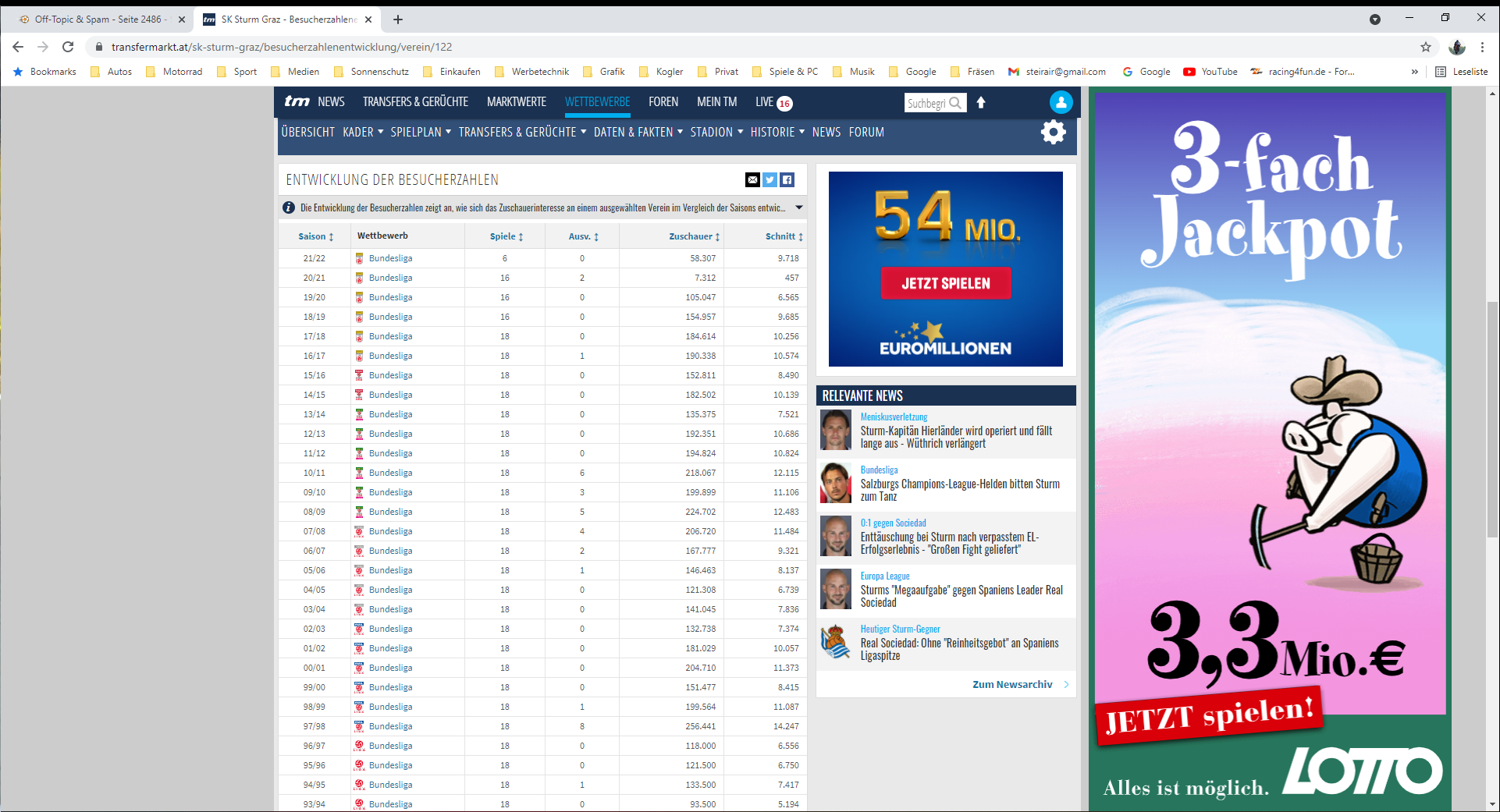Viewport: 1500px width, 812px height.
Task: Sort table by Saison column
Action: point(315,236)
